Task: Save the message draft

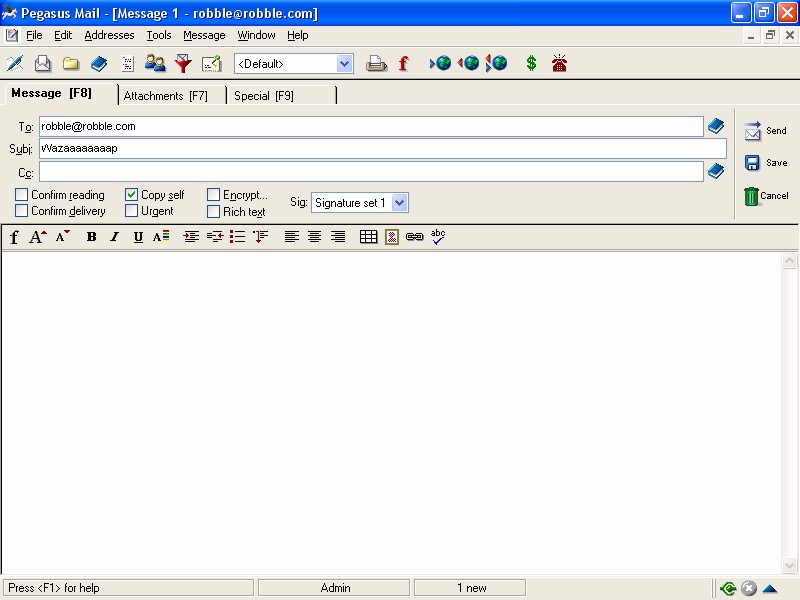Action: pyautogui.click(x=765, y=163)
